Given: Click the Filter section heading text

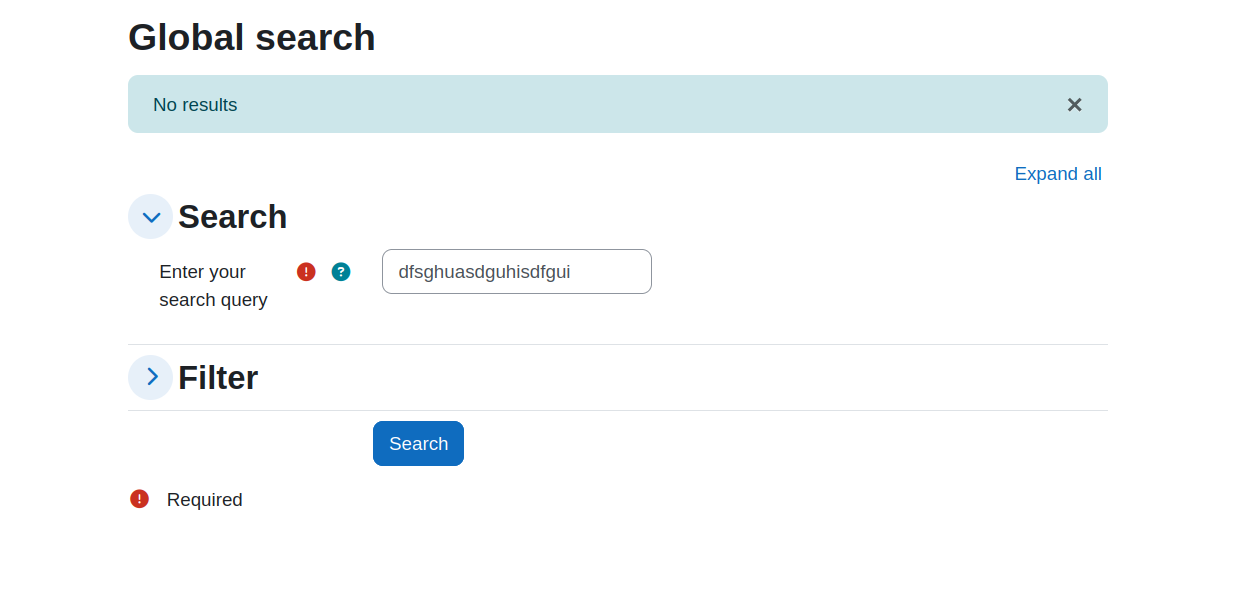Looking at the screenshot, I should (x=218, y=377).
